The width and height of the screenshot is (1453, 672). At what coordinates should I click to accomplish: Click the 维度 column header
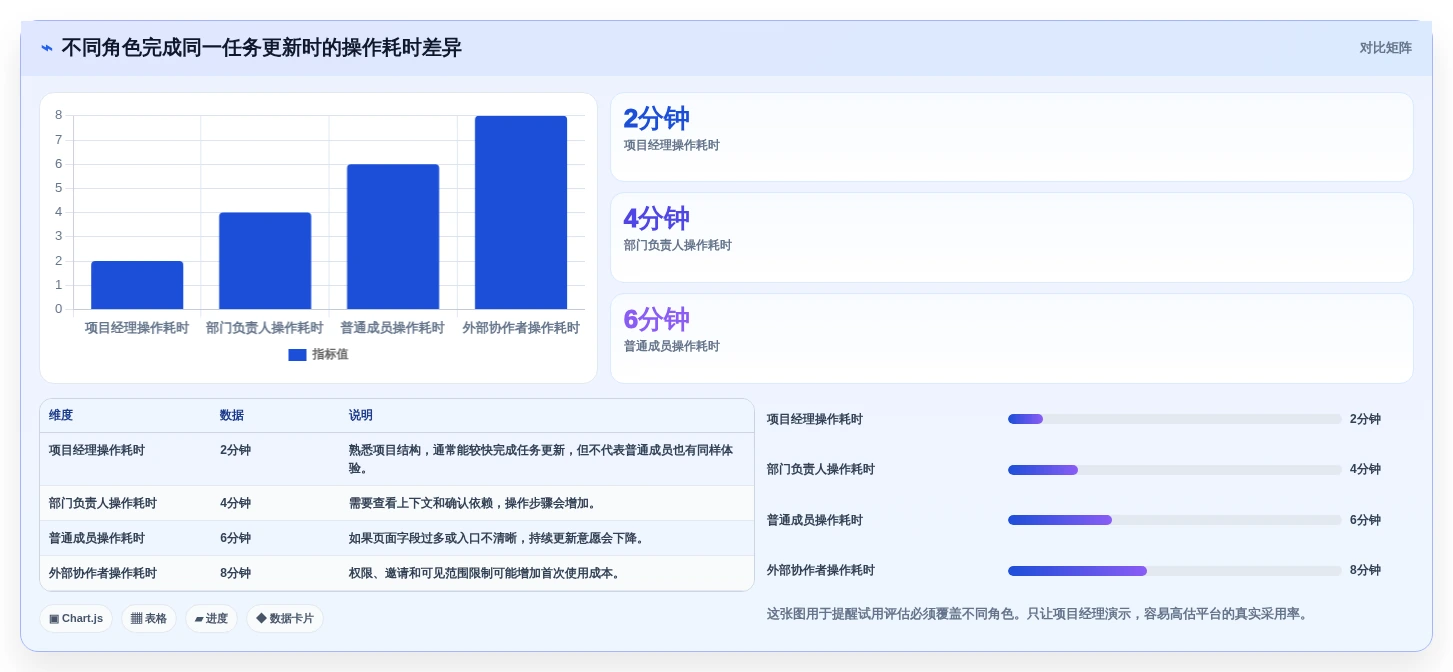61,416
